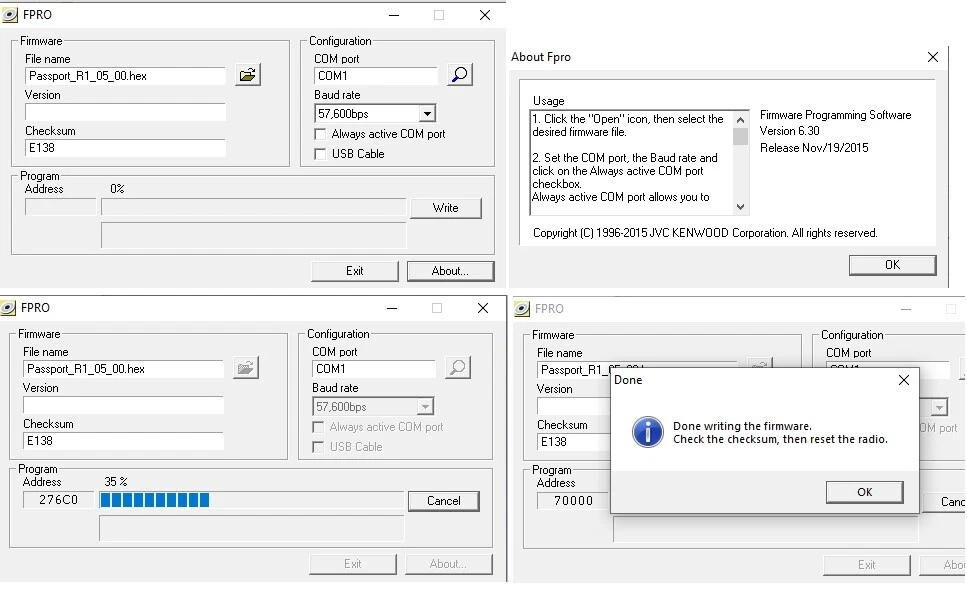
Task: Close the top FPRO window
Action: coord(485,15)
